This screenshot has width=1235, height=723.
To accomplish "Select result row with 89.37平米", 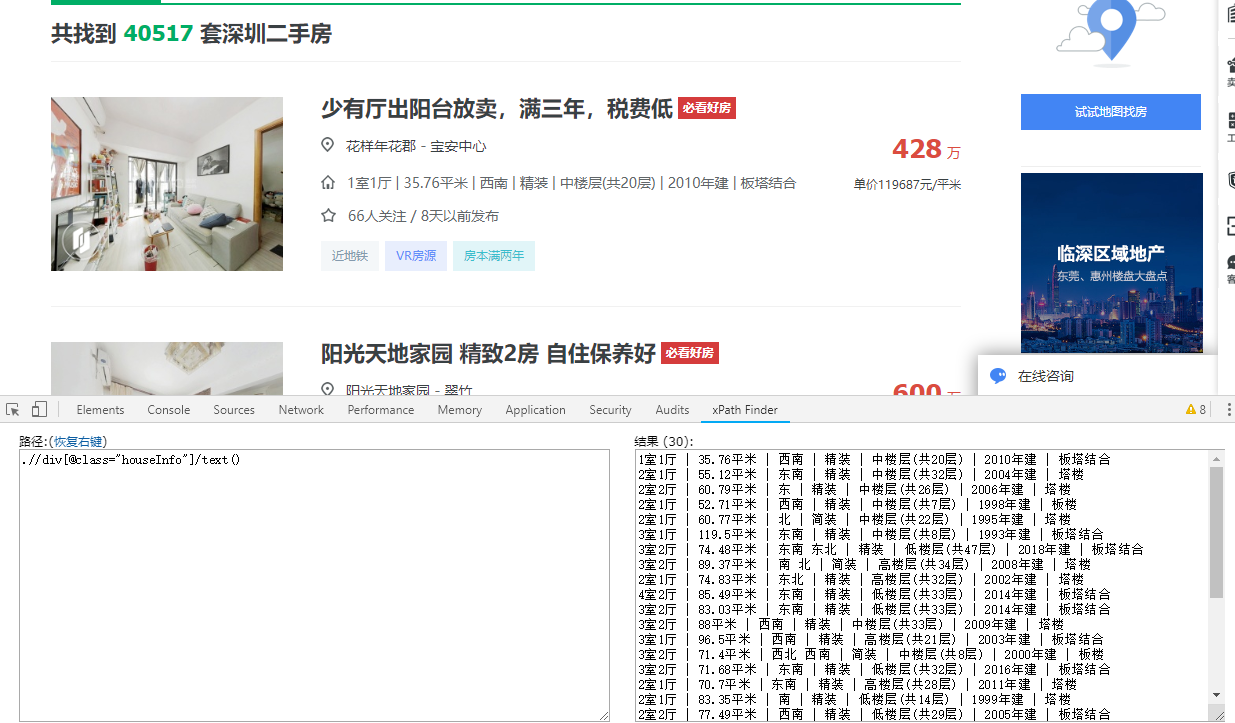I will (x=864, y=564).
